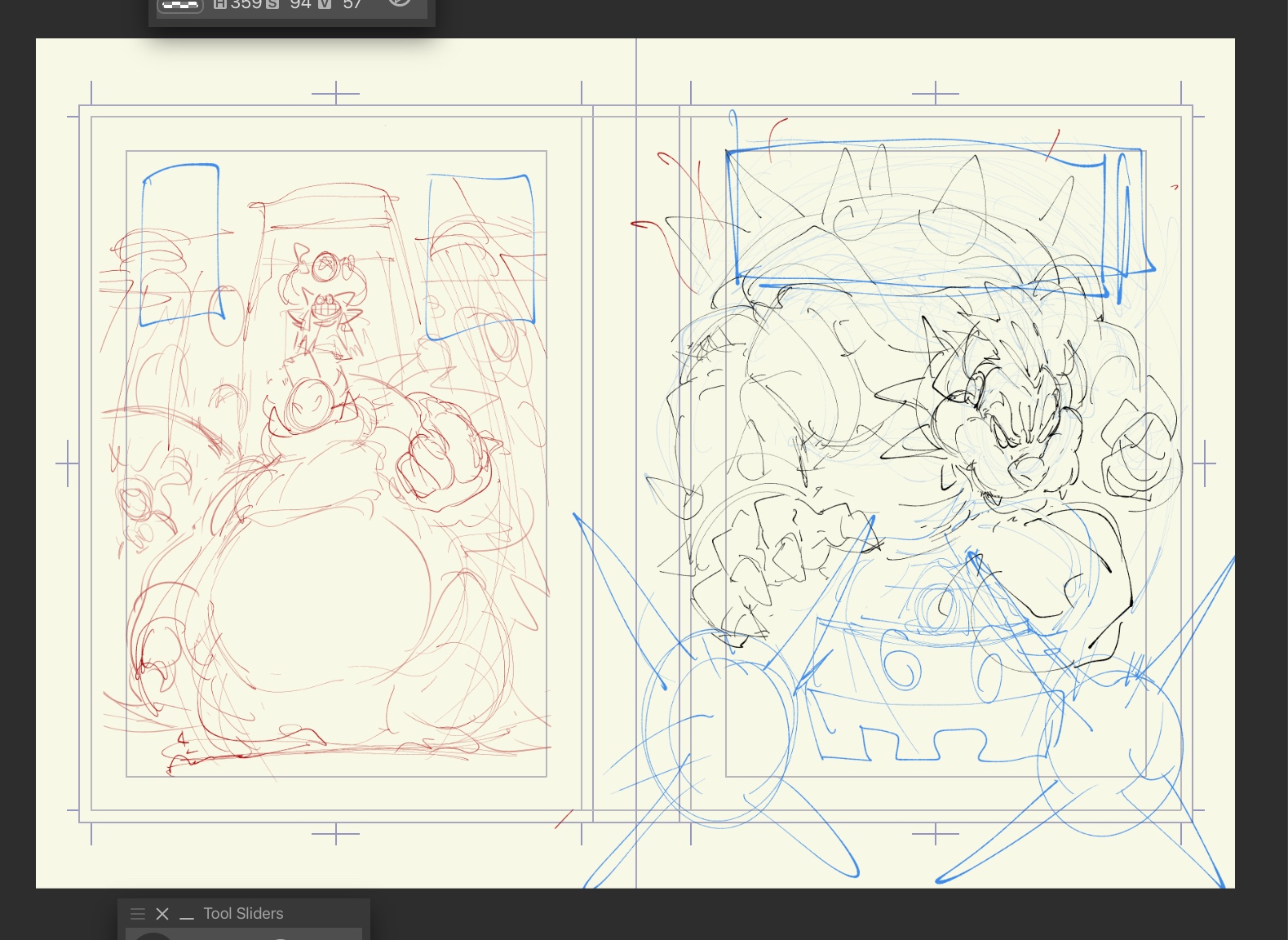Viewport: 1288px width, 940px height.
Task: Click the V value label icon
Action: tap(324, 4)
